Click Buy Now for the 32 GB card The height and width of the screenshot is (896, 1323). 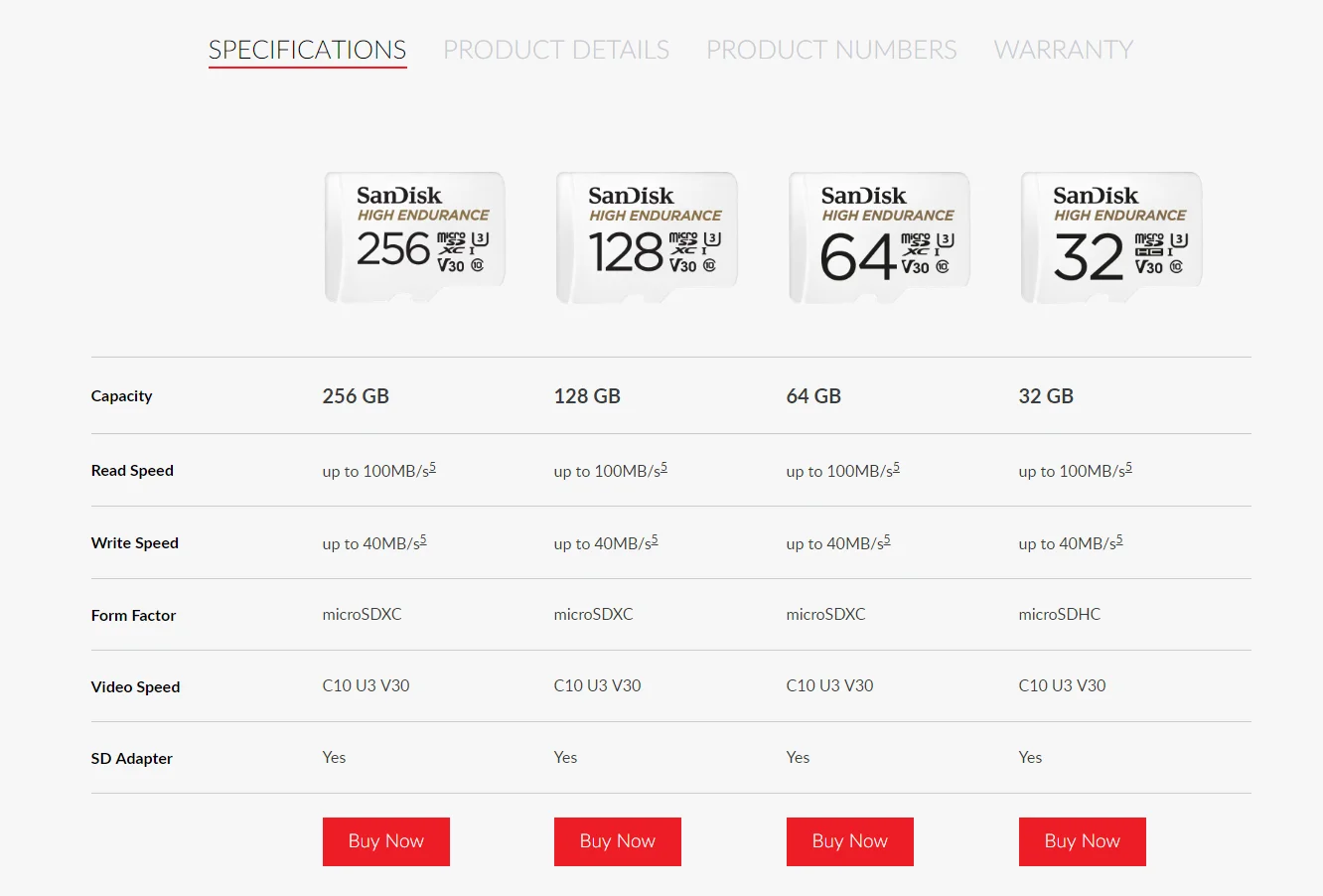pos(1082,841)
